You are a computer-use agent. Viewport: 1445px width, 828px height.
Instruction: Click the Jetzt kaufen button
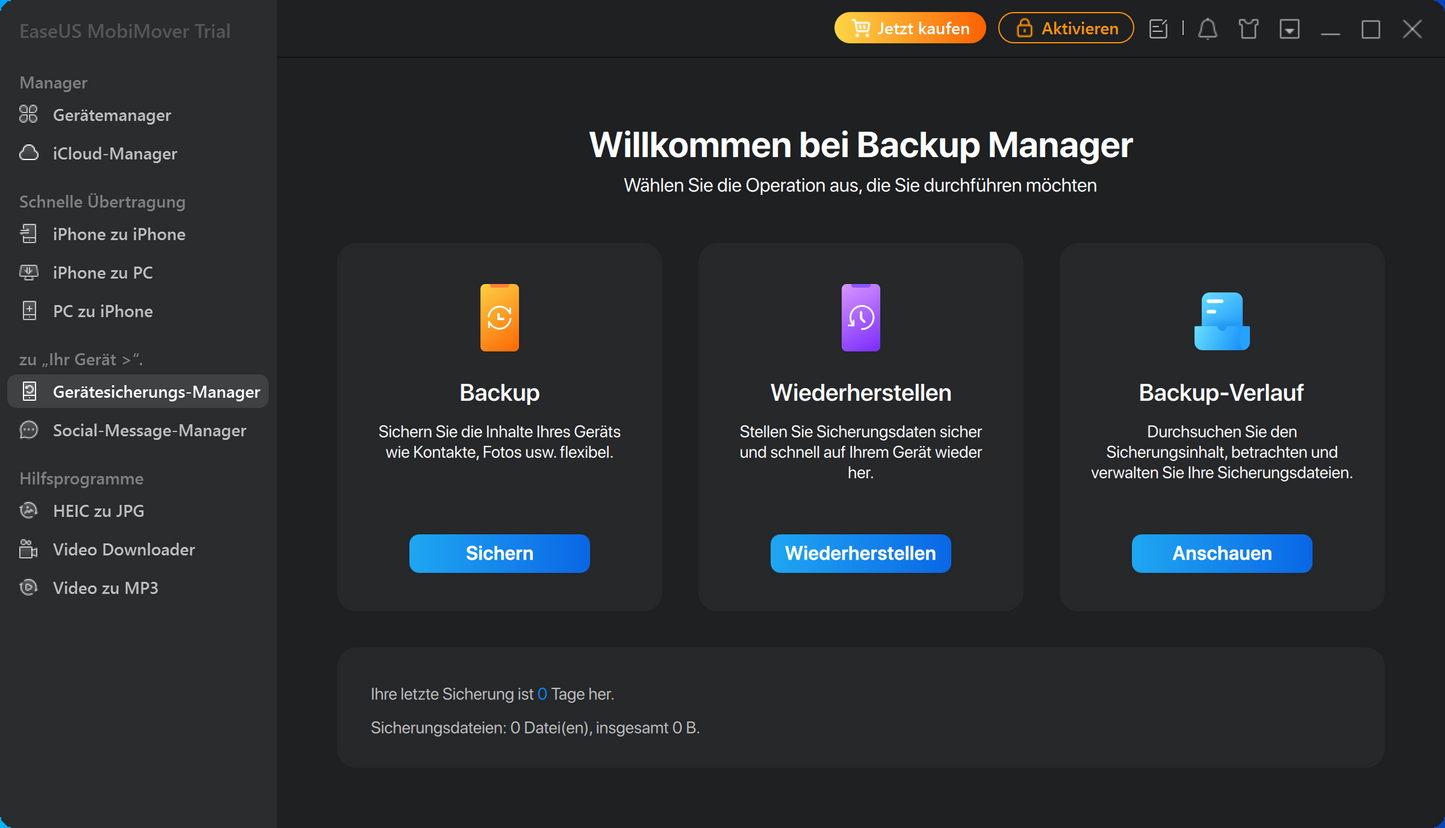(x=910, y=28)
